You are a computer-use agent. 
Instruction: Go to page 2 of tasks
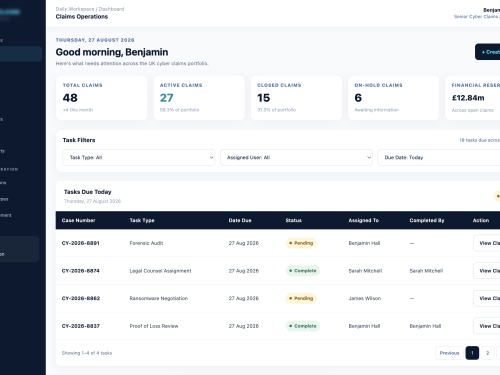[x=487, y=353]
